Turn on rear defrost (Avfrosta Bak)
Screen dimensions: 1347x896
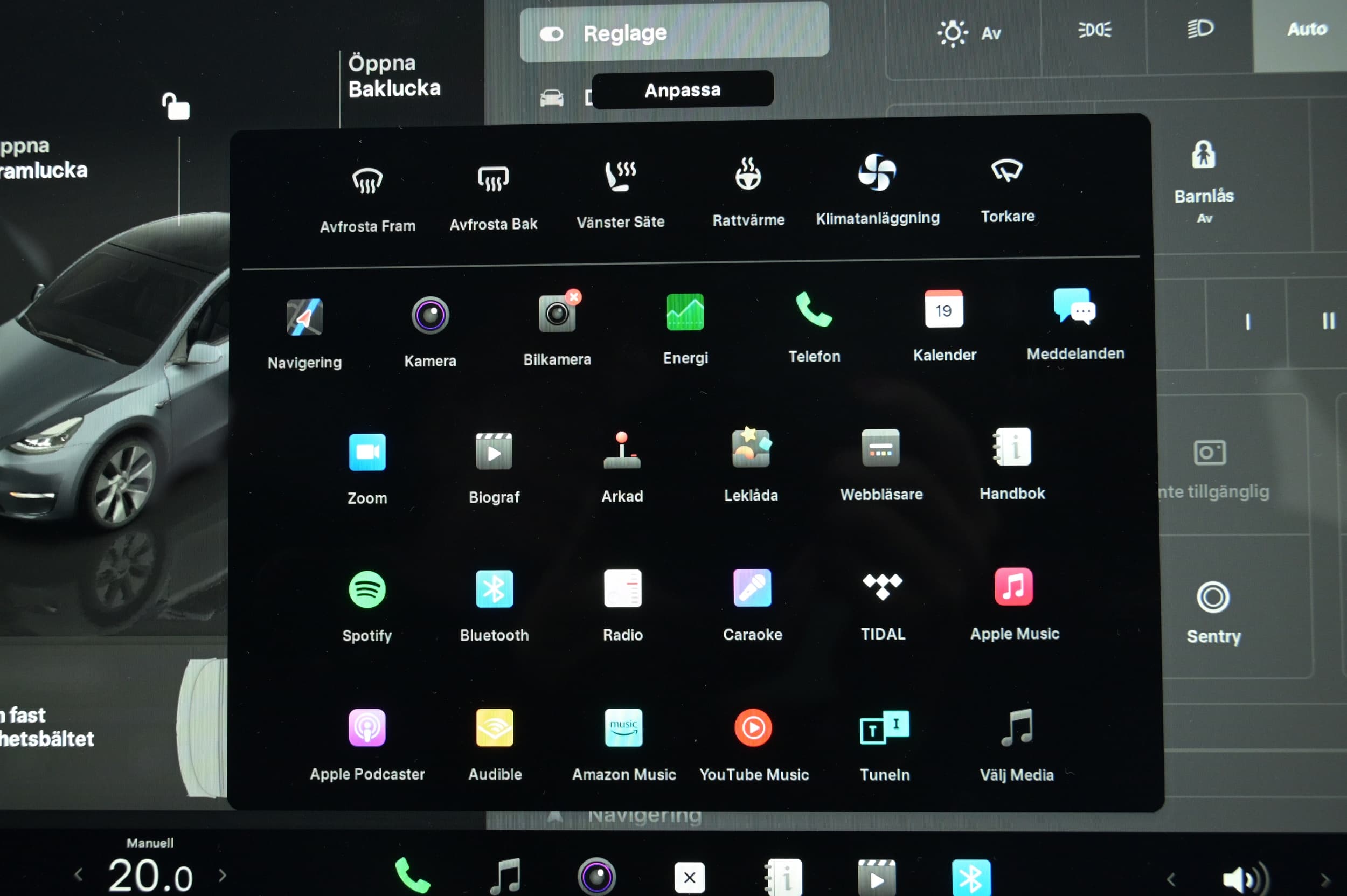click(493, 198)
